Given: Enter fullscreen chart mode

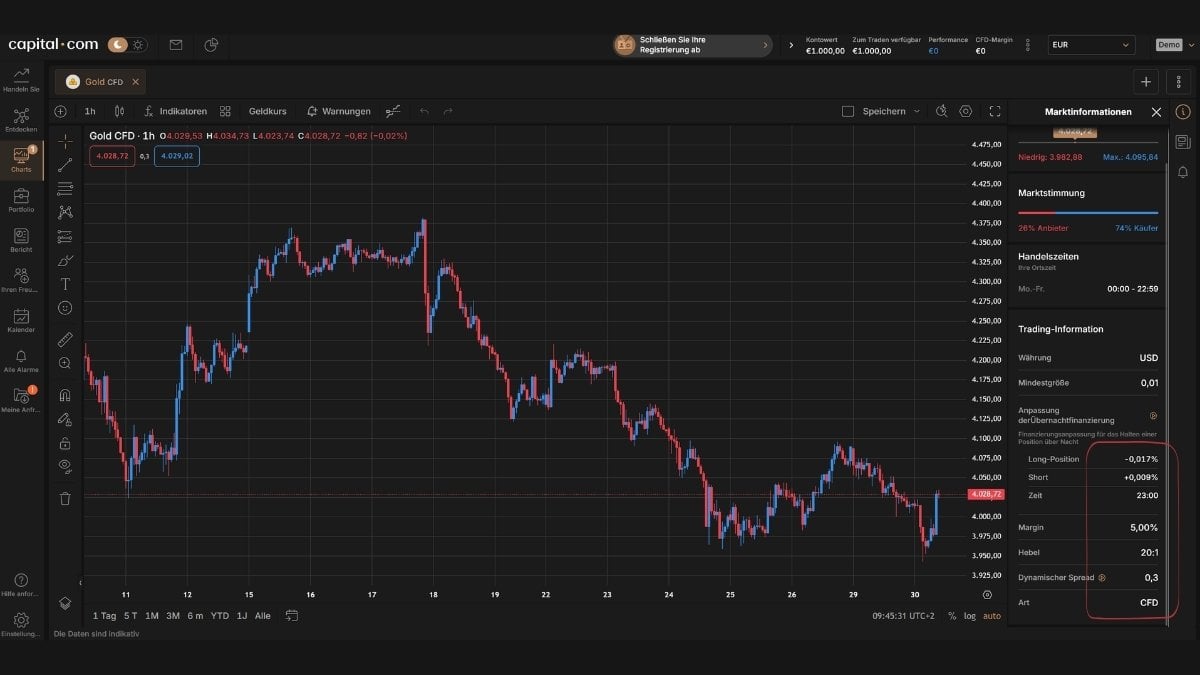Looking at the screenshot, I should 994,111.
